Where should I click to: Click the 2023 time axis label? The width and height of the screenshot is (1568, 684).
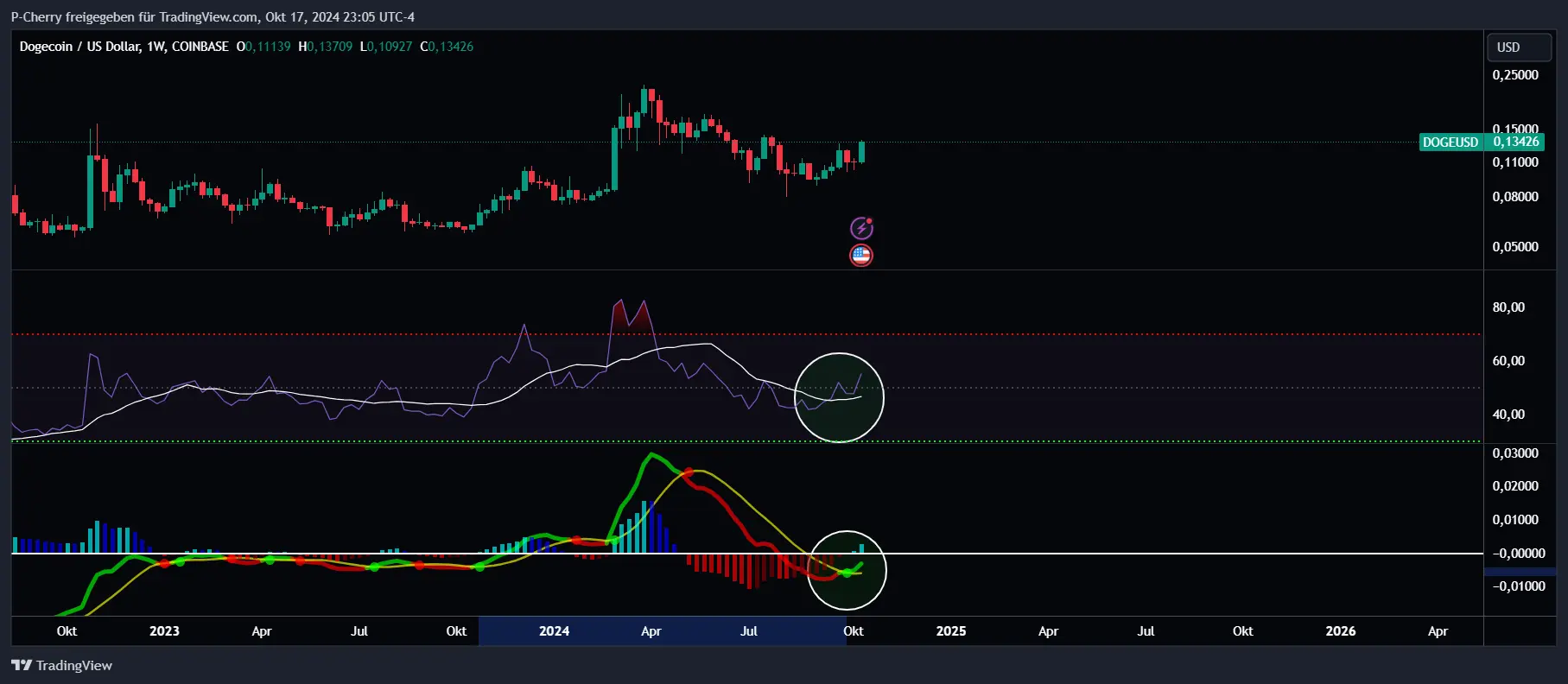click(164, 631)
